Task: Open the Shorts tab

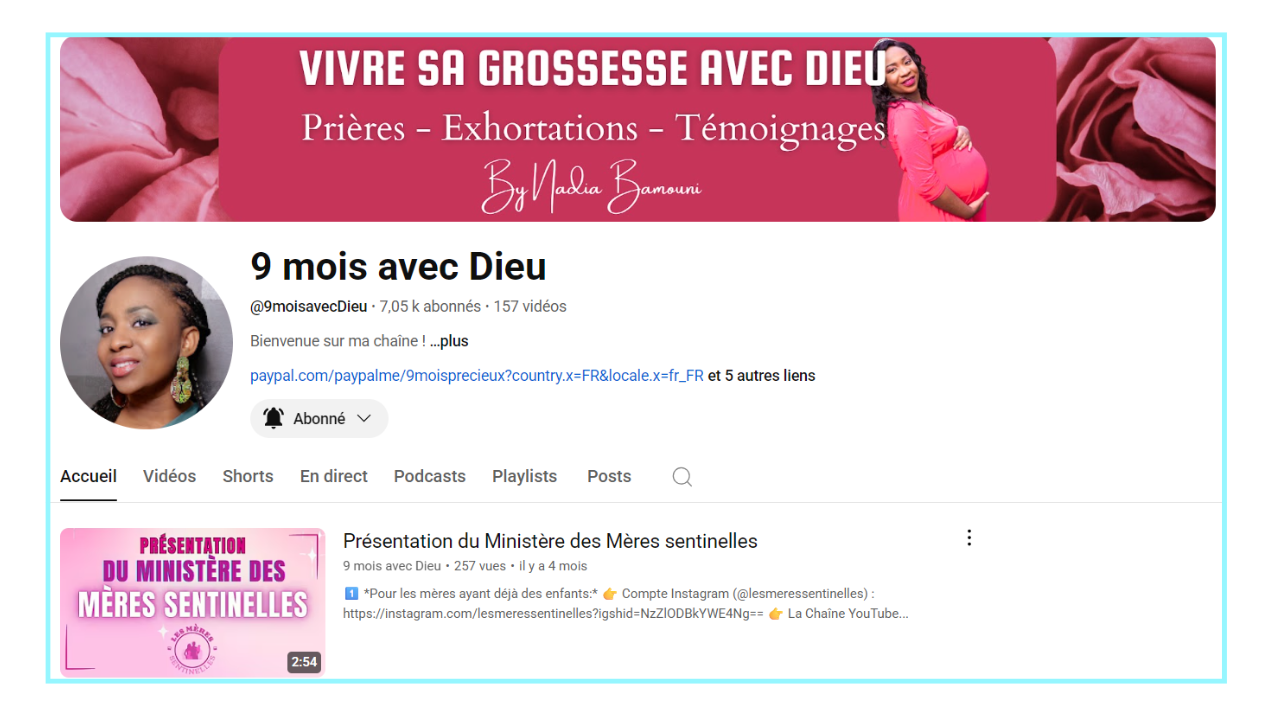Action: [248, 476]
